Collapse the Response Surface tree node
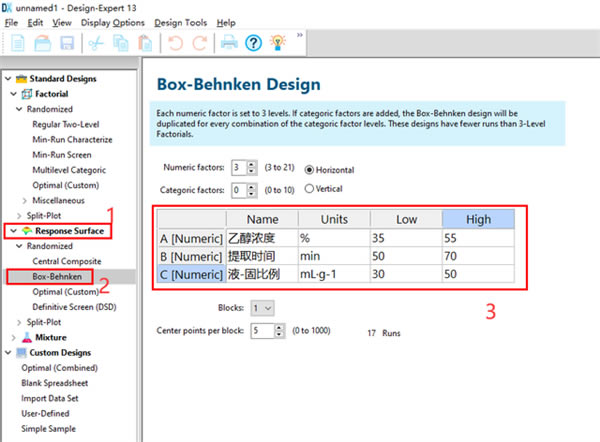The width and height of the screenshot is (600, 442). tap(14, 231)
